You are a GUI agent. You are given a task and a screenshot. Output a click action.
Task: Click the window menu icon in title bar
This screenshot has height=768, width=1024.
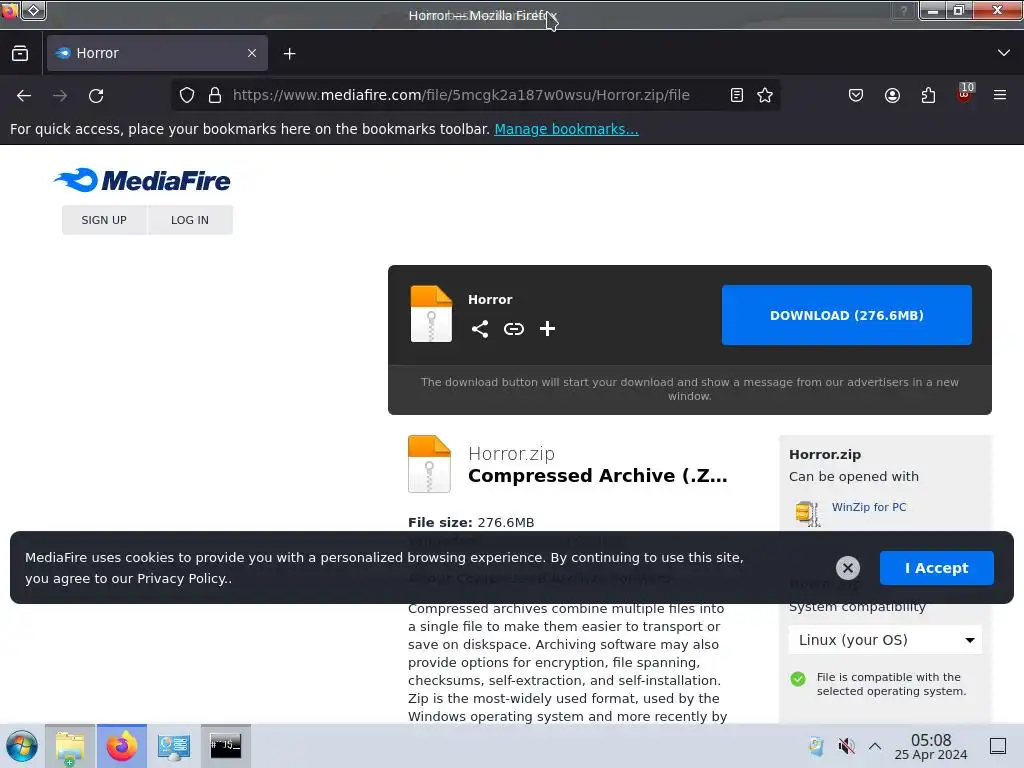33,10
